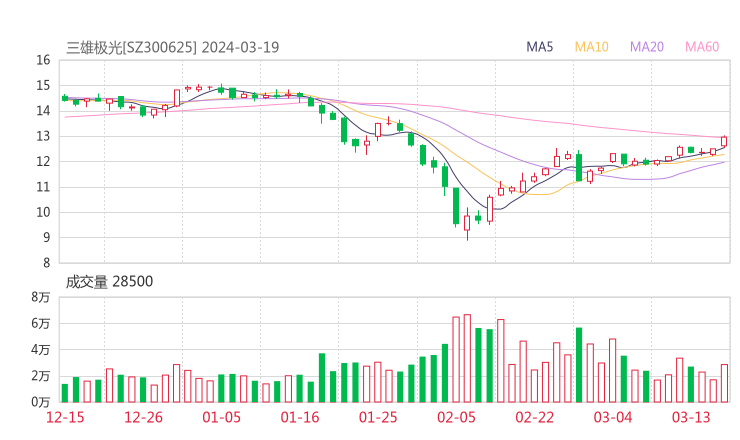The height and width of the screenshot is (440, 740).
Task: Click the price axis value 12
Action: [43, 161]
